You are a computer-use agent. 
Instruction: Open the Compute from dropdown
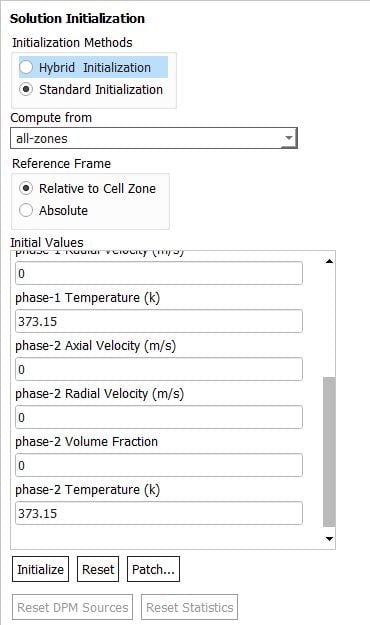click(x=154, y=138)
